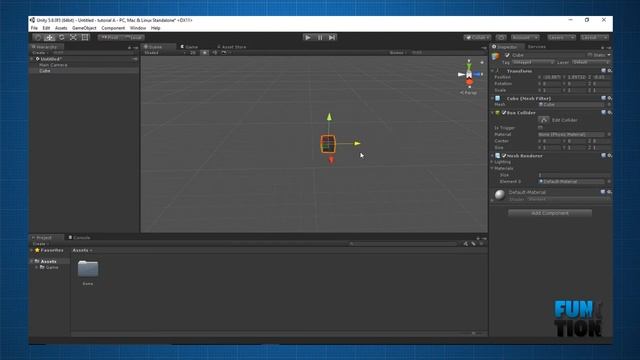Click the Edit Collider button

(543, 120)
